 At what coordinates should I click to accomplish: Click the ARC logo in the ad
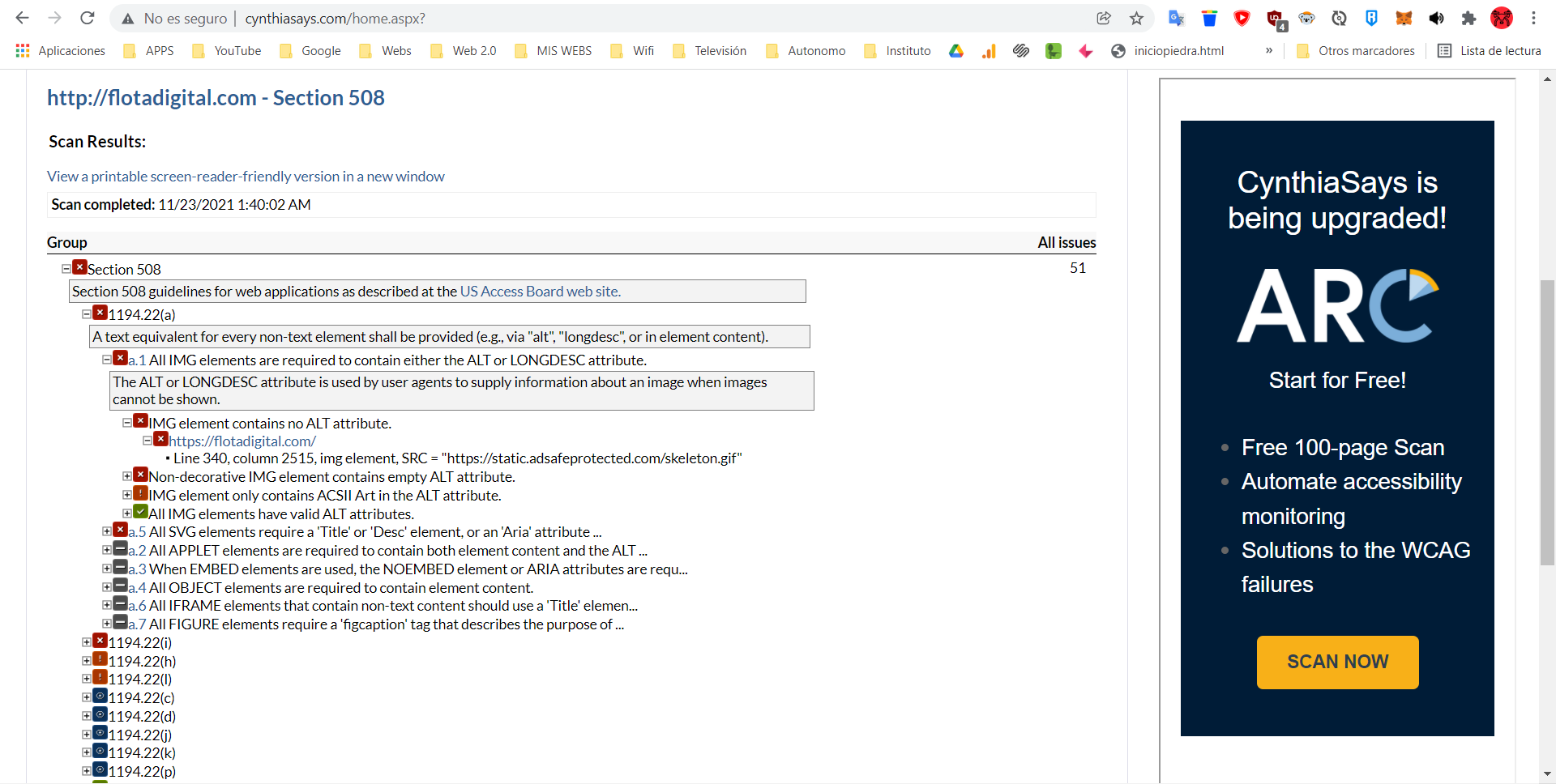[1337, 306]
